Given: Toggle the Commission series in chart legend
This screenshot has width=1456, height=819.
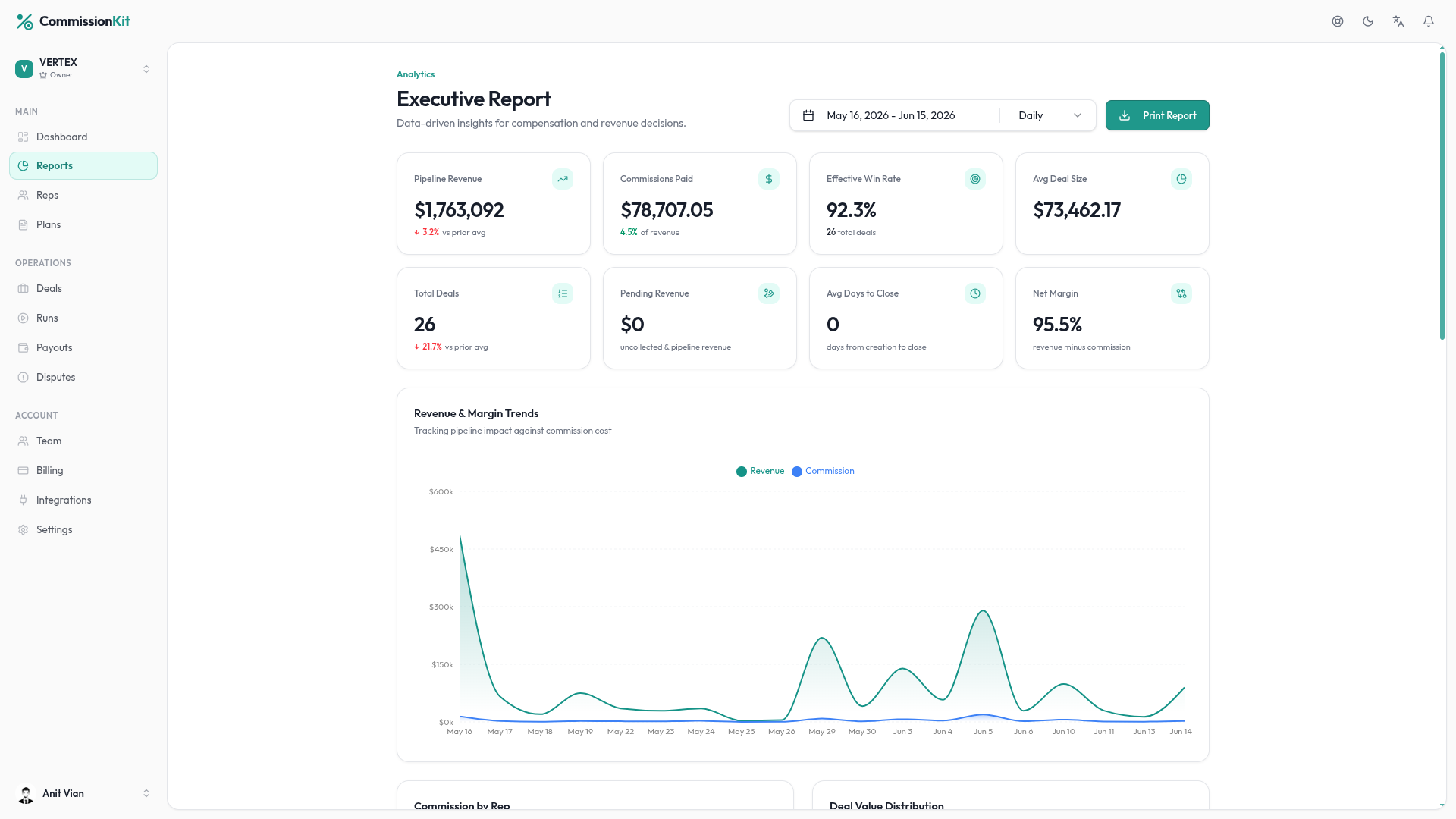Looking at the screenshot, I should tap(823, 471).
